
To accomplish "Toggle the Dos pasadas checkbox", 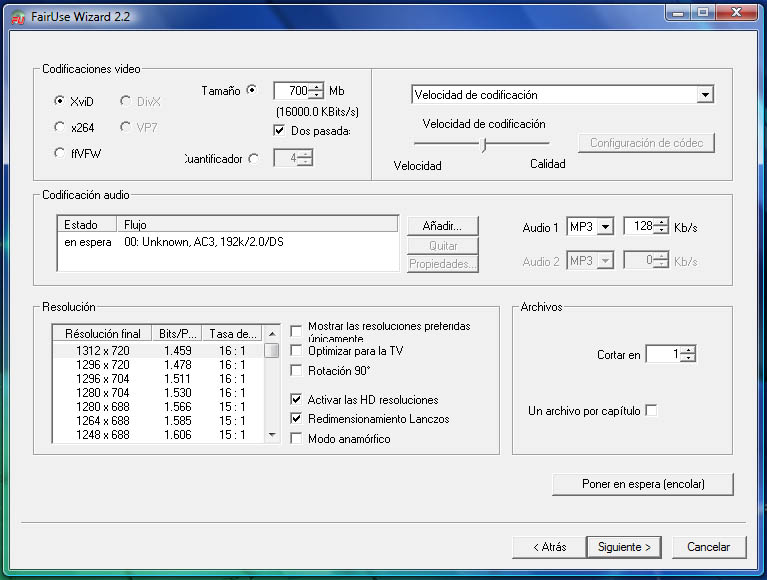I will pyautogui.click(x=279, y=131).
